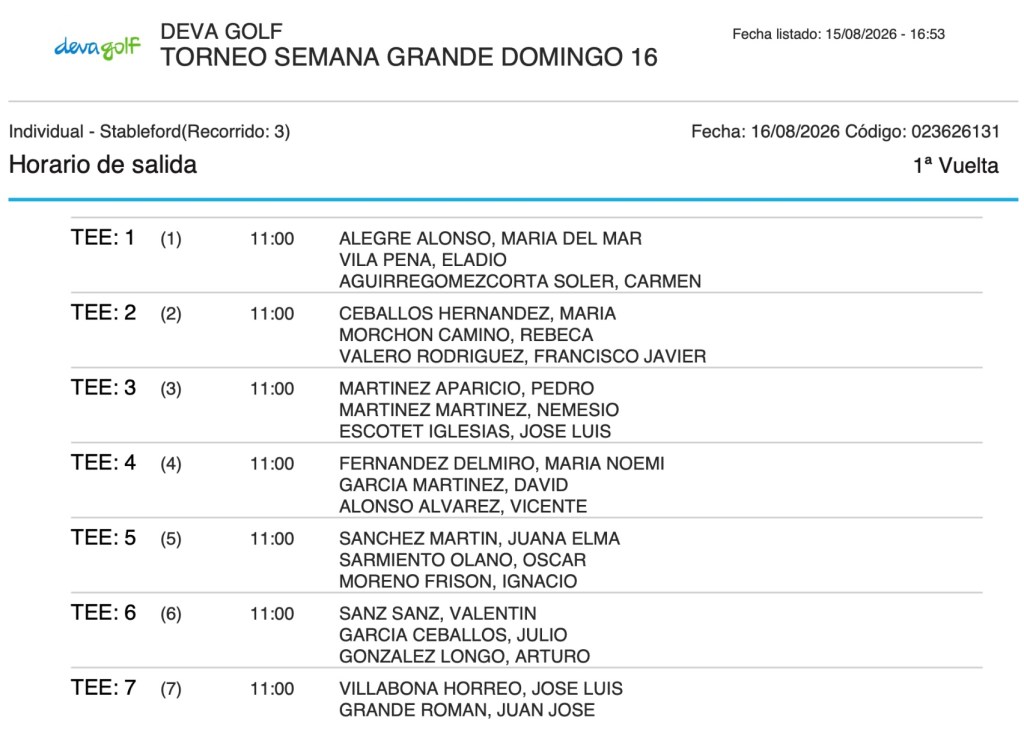Select the group number (5) label
The width and height of the screenshot is (1024, 753).
point(171,539)
